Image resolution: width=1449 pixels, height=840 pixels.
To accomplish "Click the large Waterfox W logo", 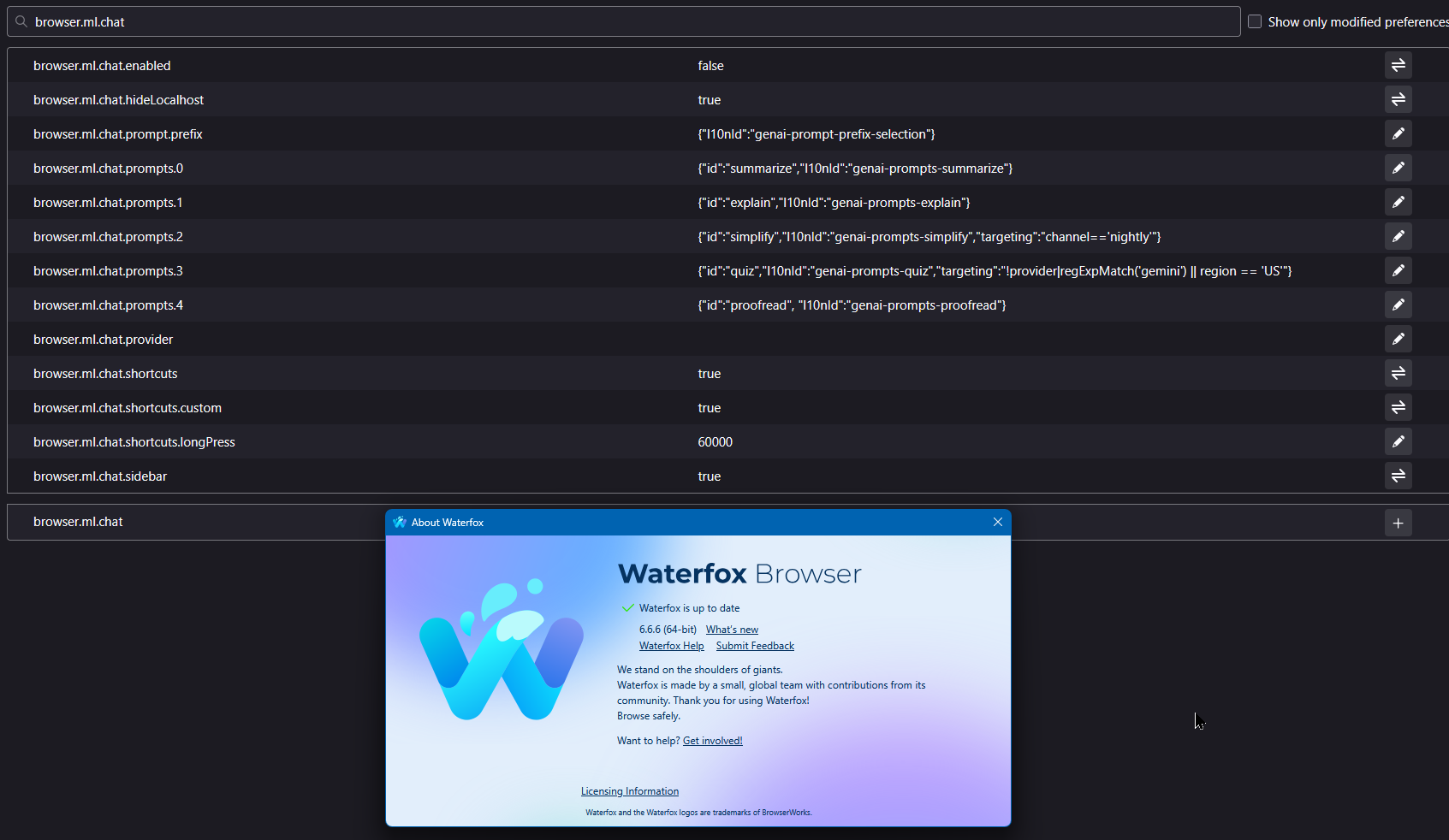I will click(502, 651).
